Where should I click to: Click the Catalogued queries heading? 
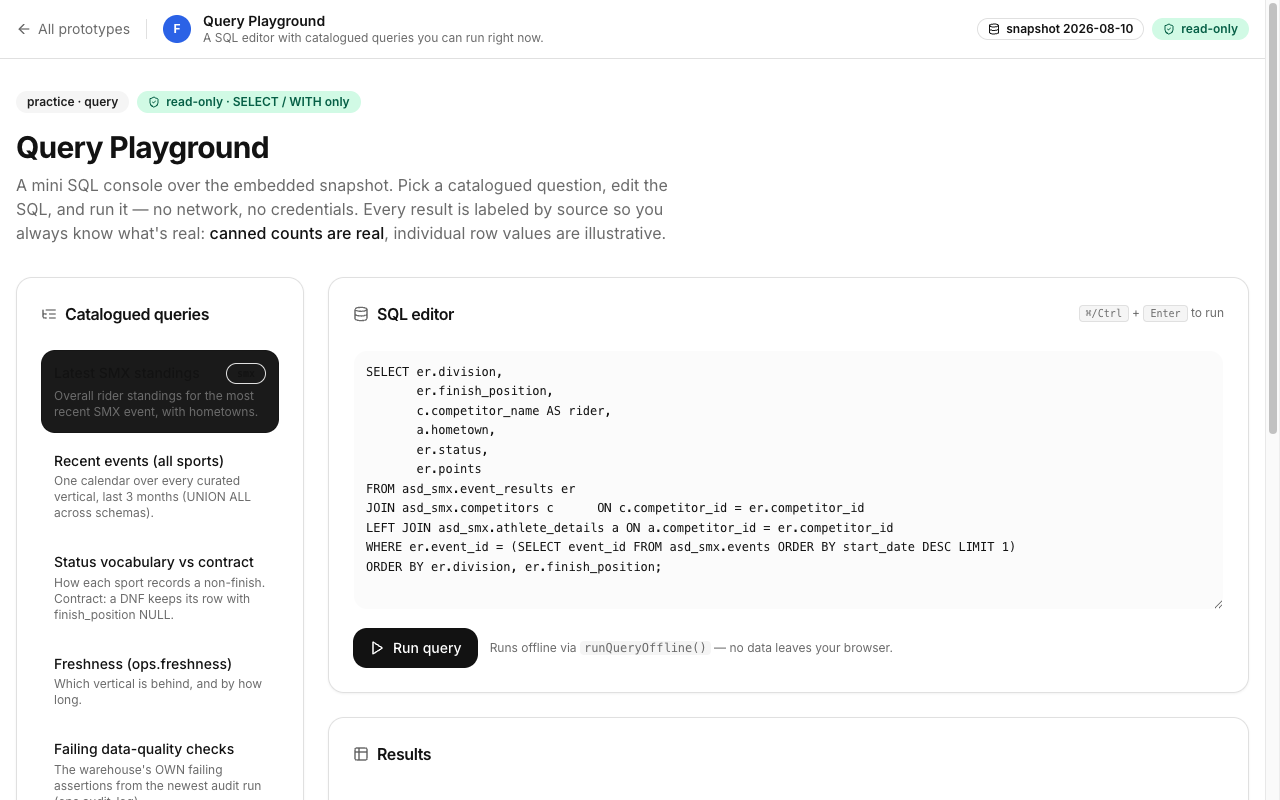tap(137, 314)
